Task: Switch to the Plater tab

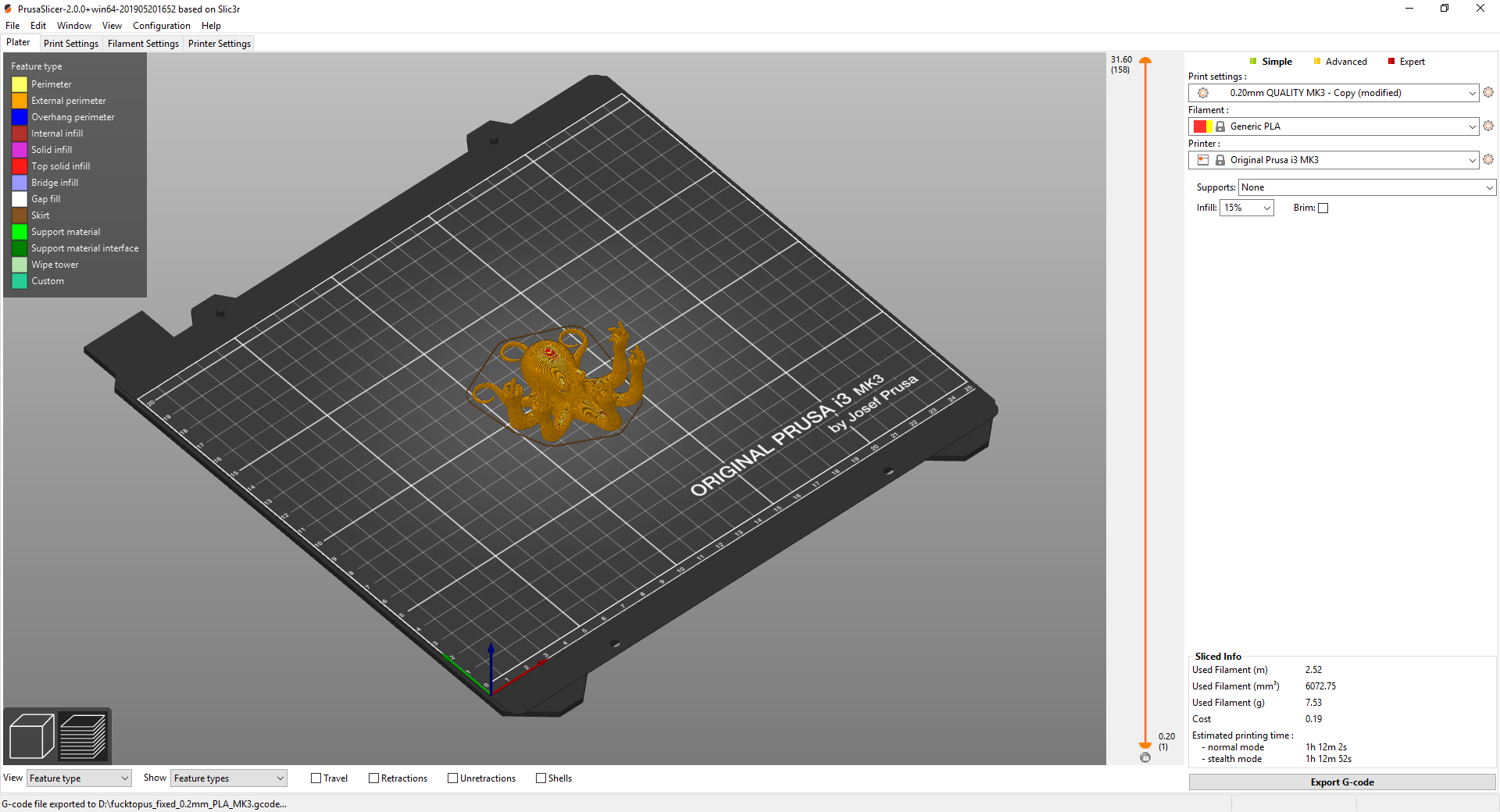Action: tap(19, 43)
